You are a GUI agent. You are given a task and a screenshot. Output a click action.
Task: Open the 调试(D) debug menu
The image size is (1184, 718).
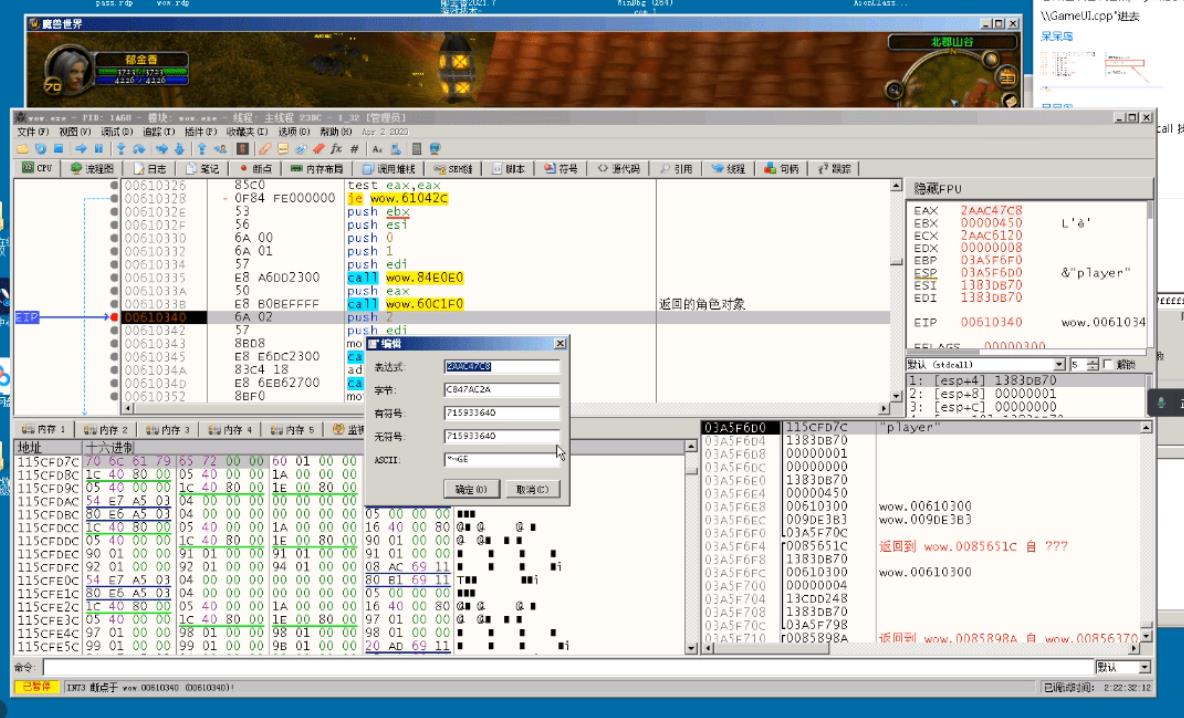pos(116,132)
